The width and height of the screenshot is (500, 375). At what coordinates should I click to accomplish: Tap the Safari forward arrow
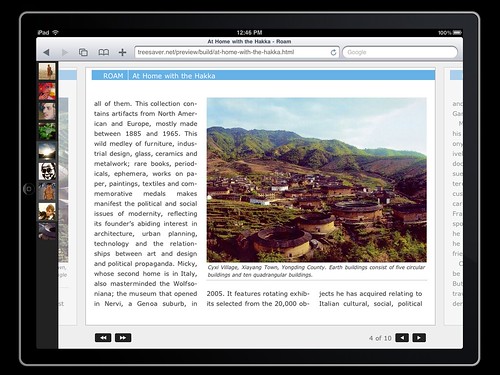[65, 52]
